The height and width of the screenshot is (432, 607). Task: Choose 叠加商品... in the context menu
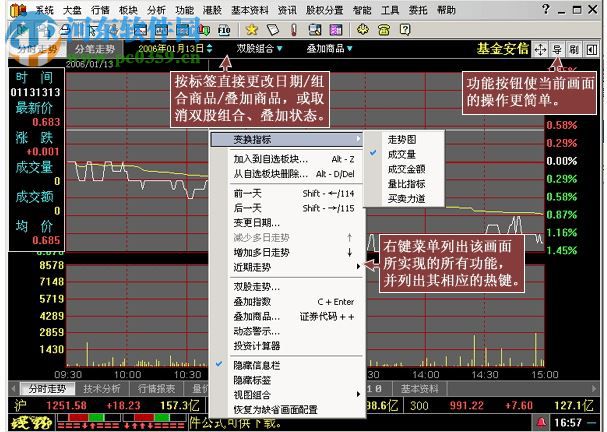286,316
